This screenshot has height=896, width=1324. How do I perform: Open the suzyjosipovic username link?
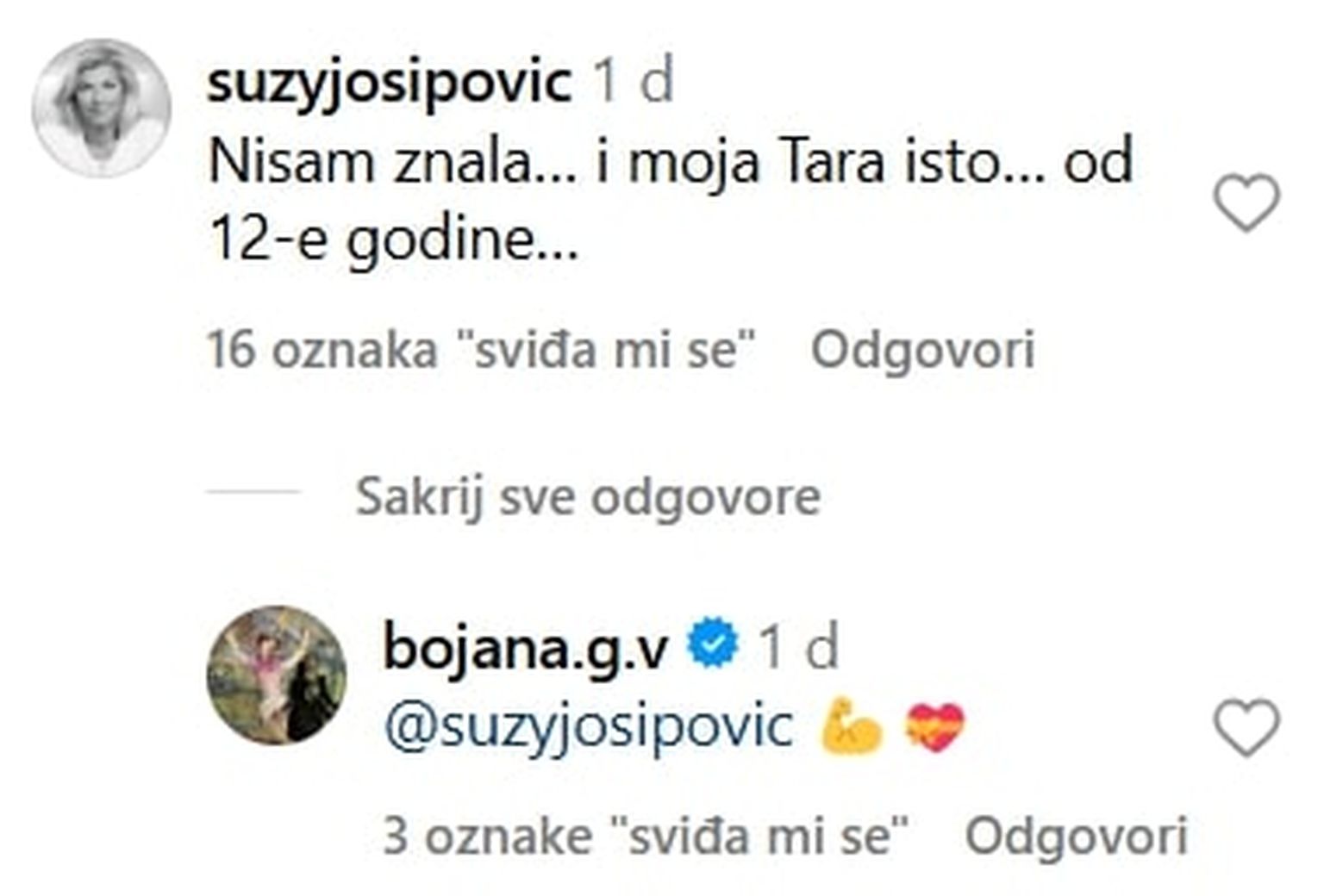[x=390, y=82]
